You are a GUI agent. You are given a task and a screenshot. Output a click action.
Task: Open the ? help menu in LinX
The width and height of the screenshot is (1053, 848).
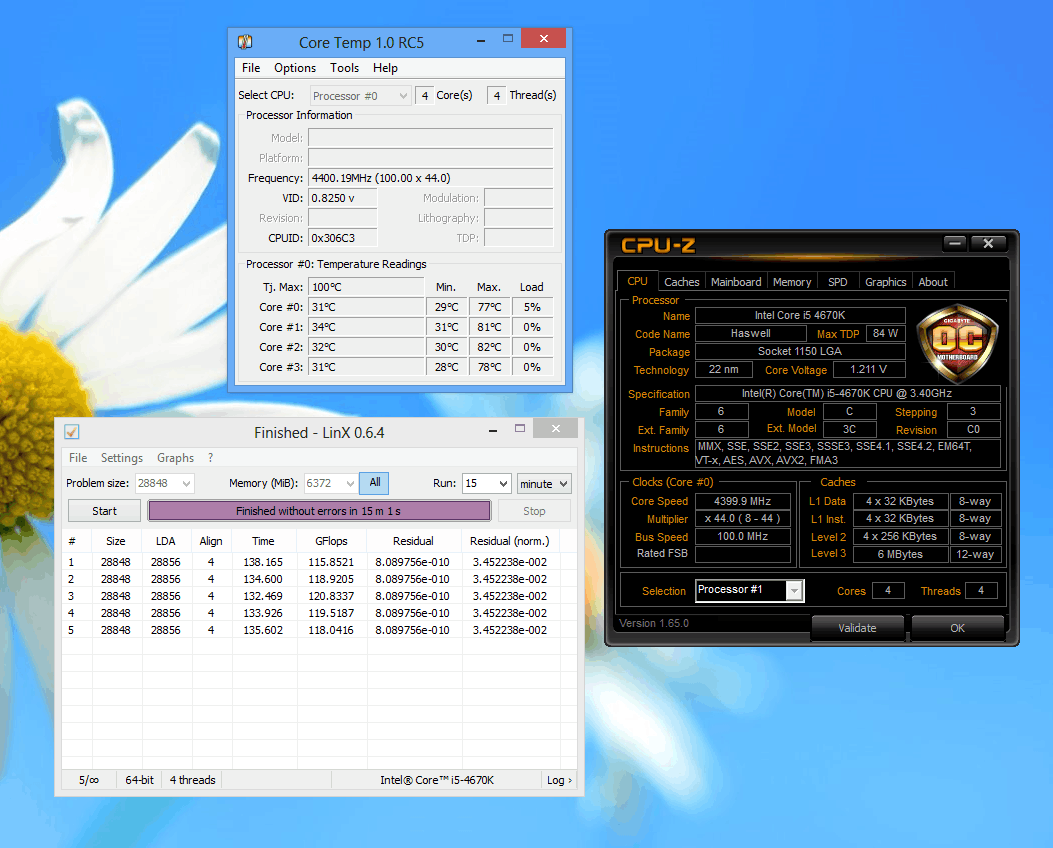(x=210, y=458)
